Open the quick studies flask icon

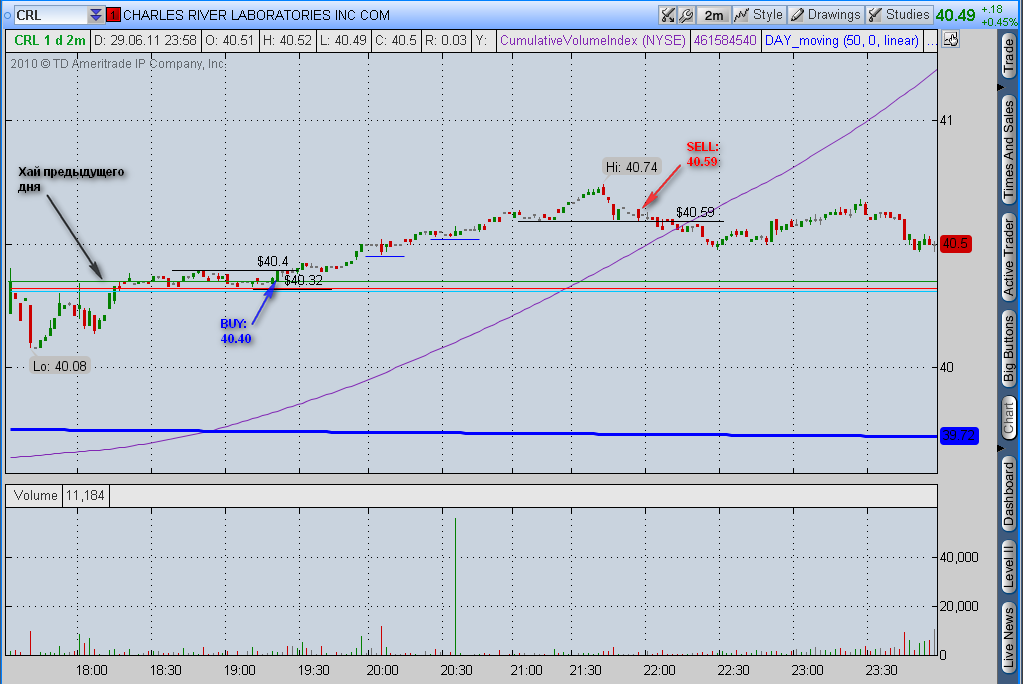tap(667, 14)
